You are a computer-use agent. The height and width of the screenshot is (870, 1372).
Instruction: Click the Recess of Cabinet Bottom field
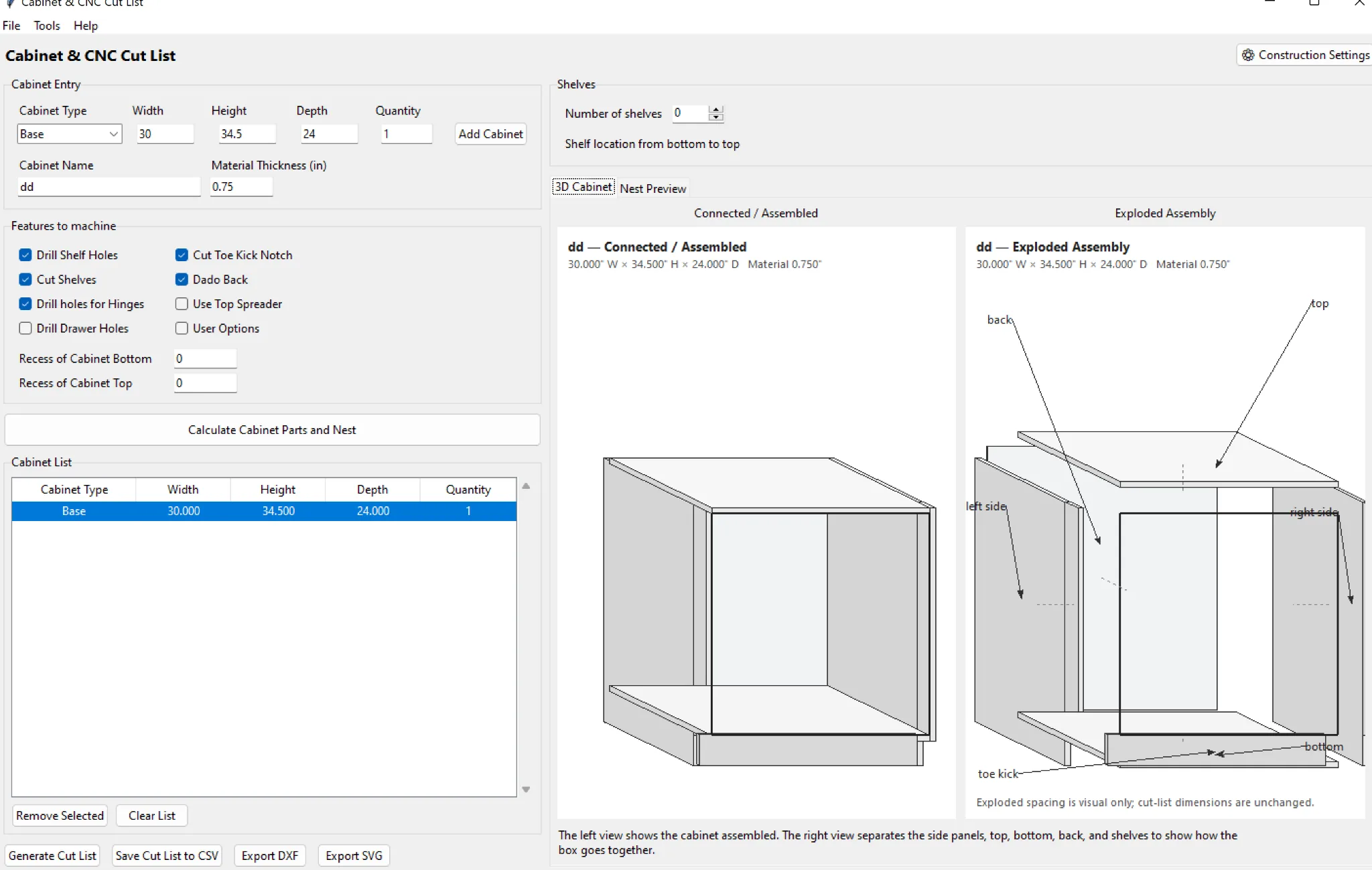click(205, 358)
